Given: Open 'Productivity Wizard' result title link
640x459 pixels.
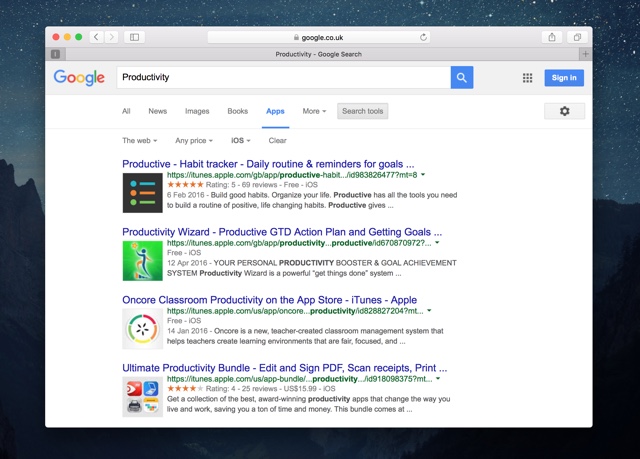Looking at the screenshot, I should coord(282,232).
